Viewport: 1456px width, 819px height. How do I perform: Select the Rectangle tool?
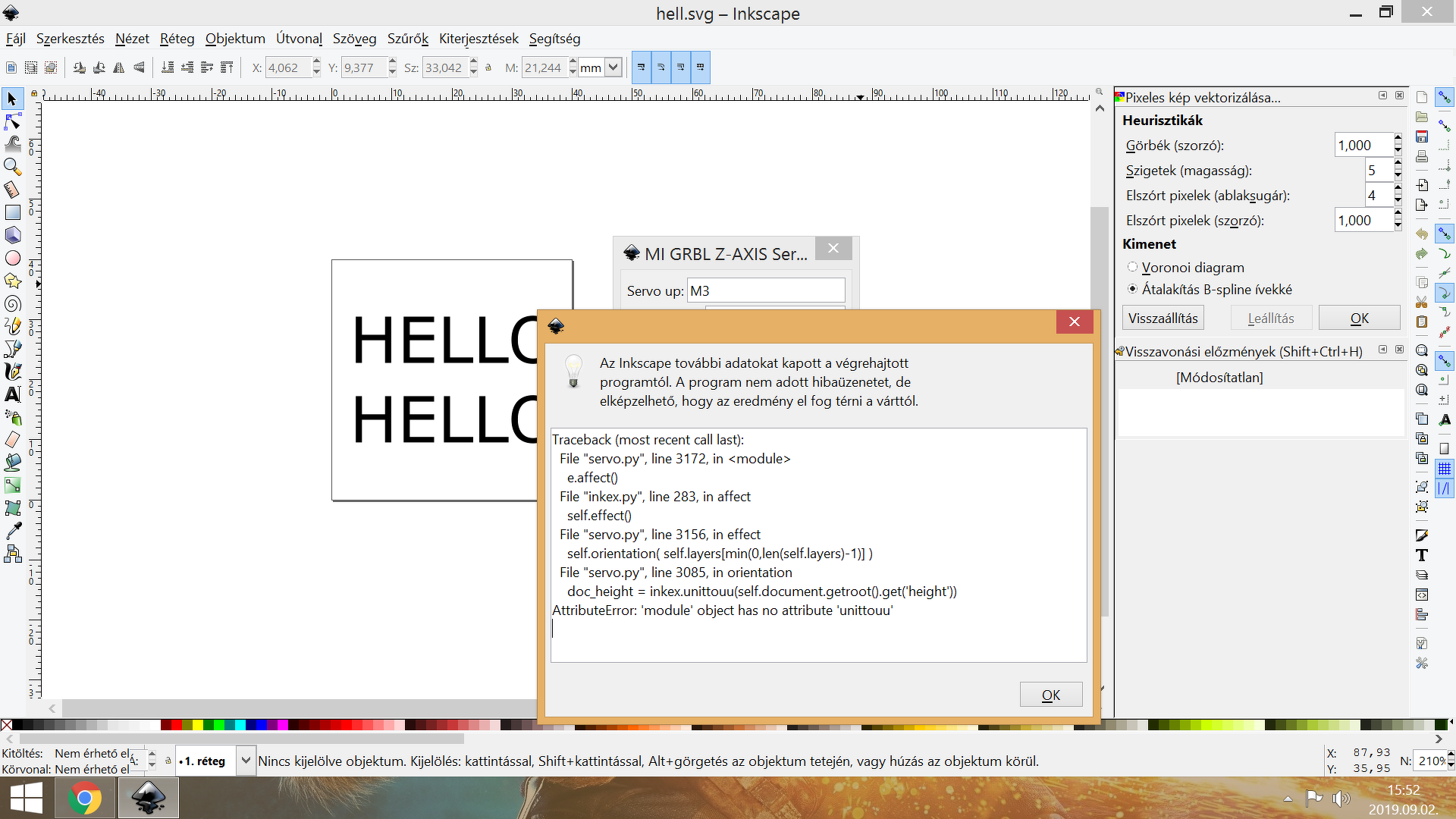click(x=12, y=212)
